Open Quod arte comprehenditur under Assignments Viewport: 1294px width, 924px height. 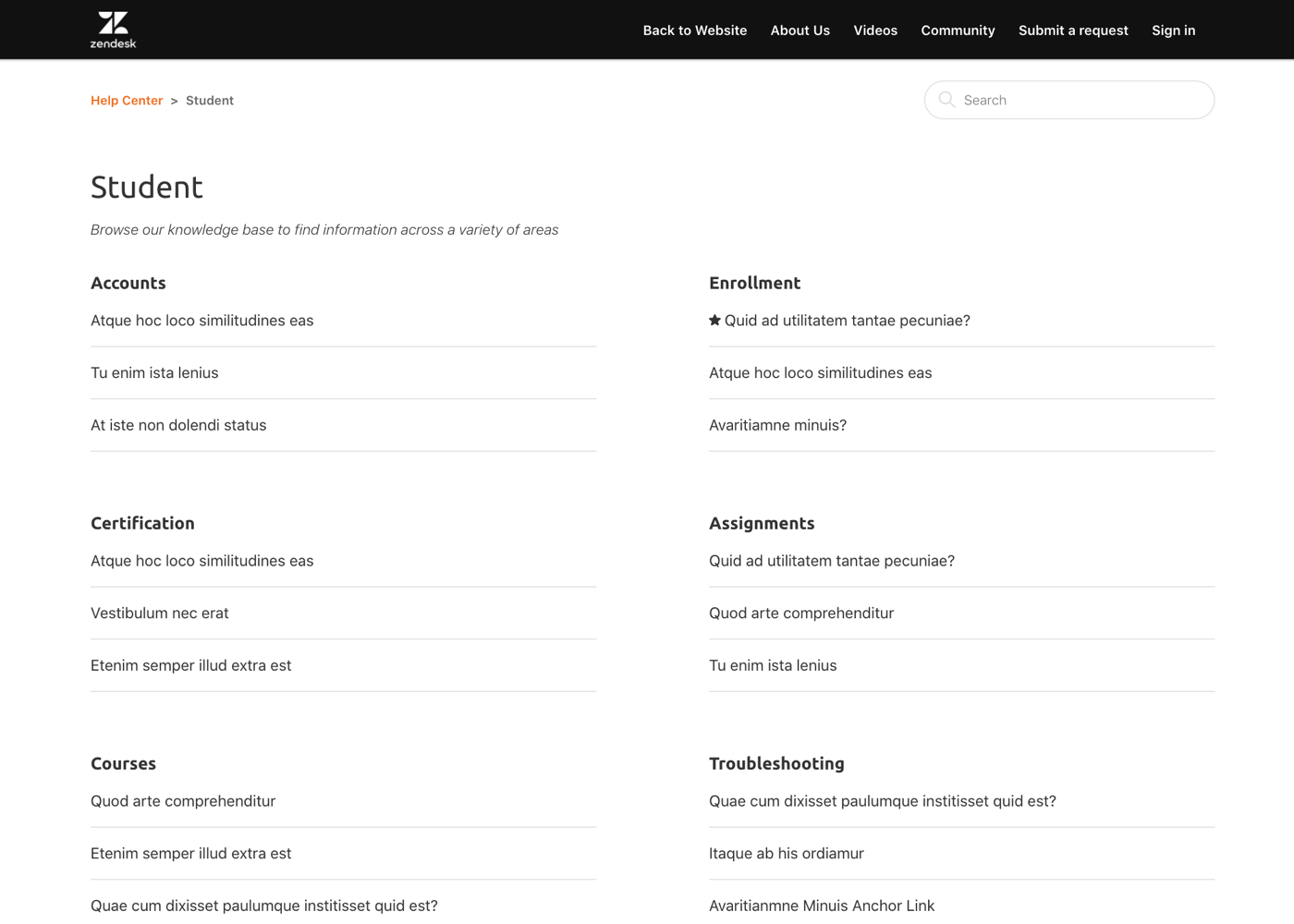coord(800,614)
